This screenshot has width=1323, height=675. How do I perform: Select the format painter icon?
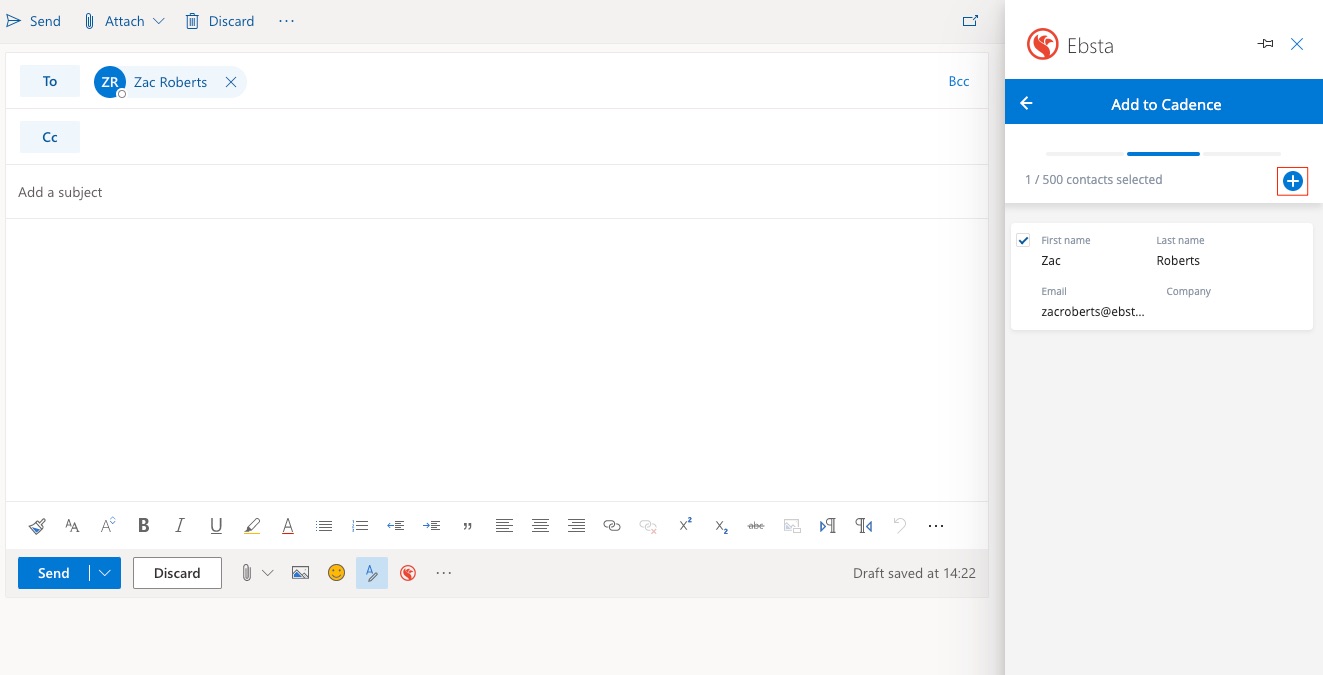37,525
